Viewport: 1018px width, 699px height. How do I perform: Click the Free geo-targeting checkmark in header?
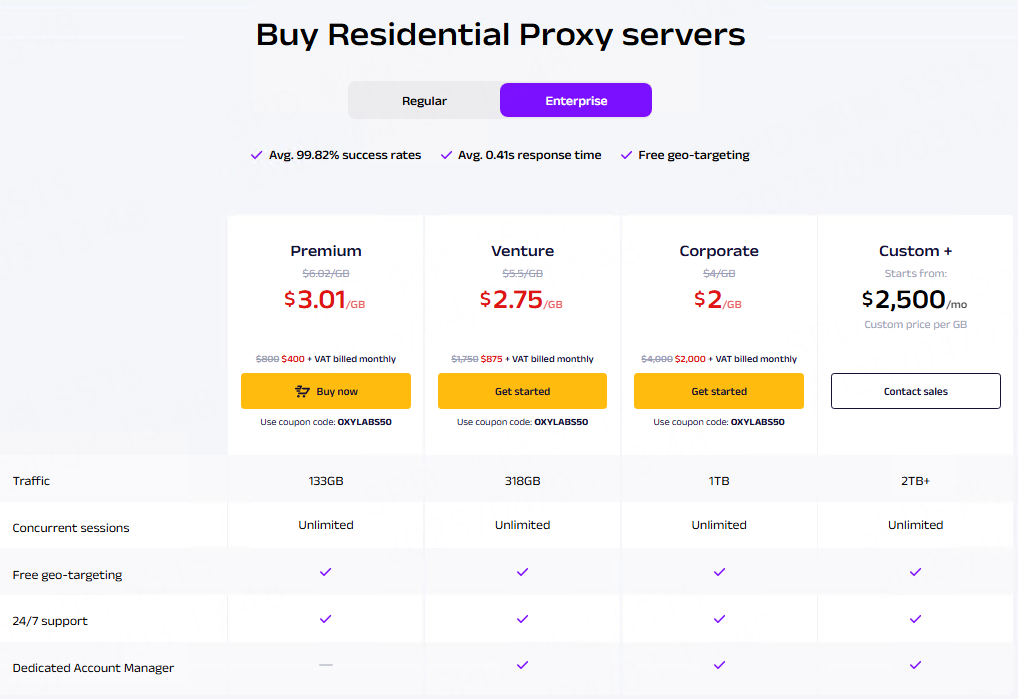[627, 155]
